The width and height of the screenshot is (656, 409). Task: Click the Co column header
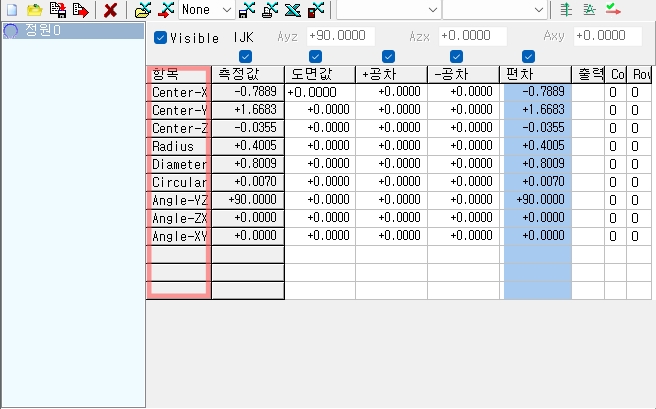(616, 74)
